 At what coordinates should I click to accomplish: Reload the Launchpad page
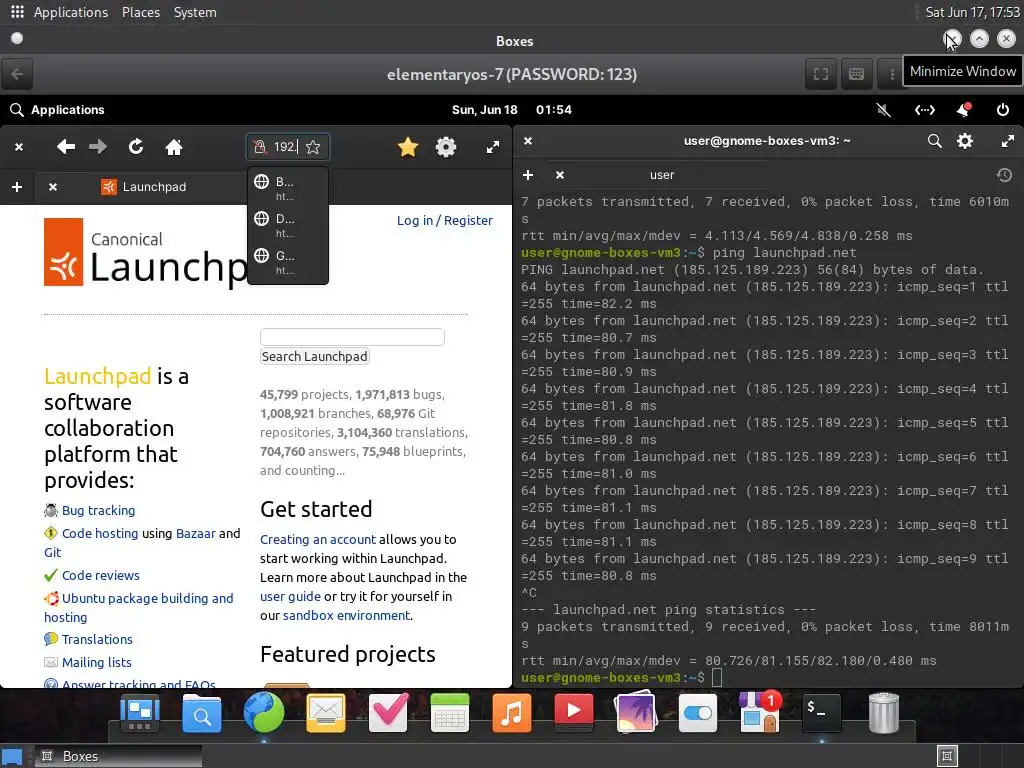(x=136, y=147)
